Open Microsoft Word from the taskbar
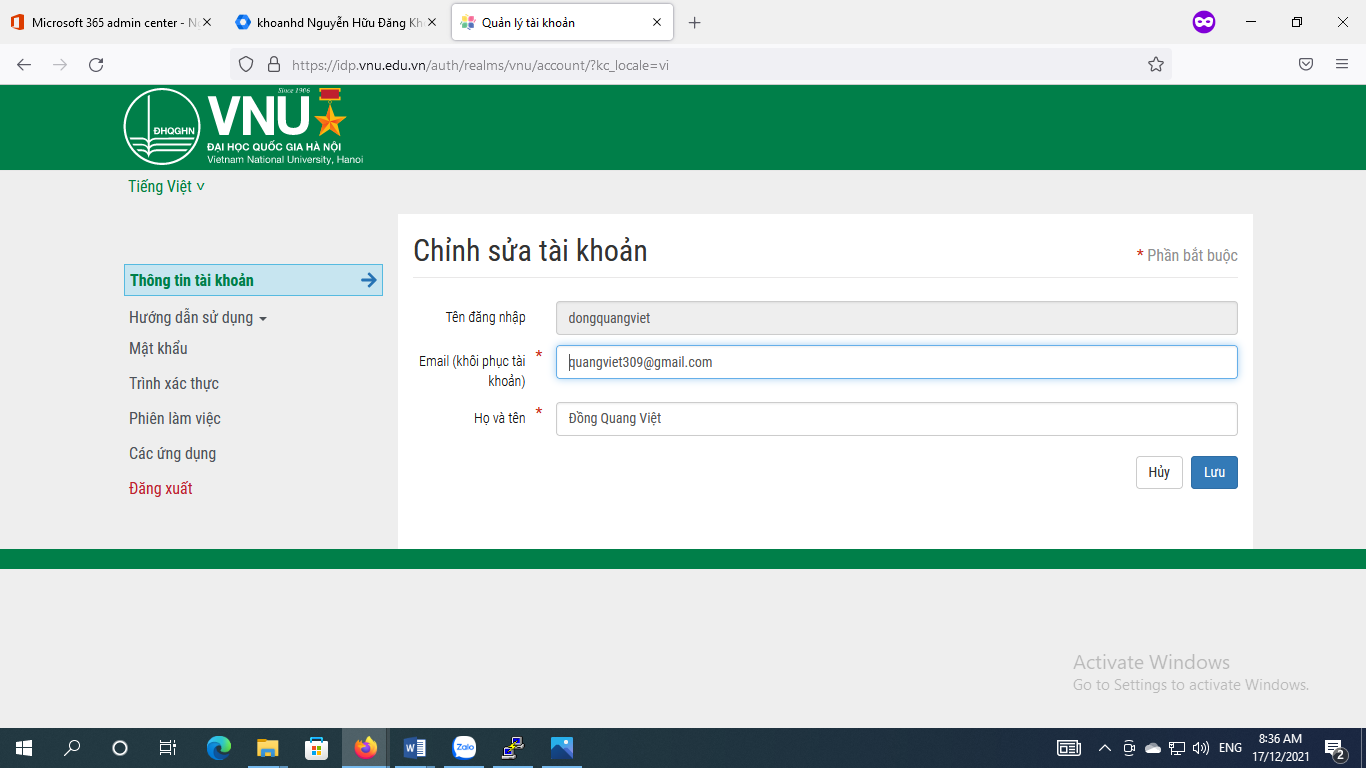This screenshot has width=1366, height=768. (415, 747)
